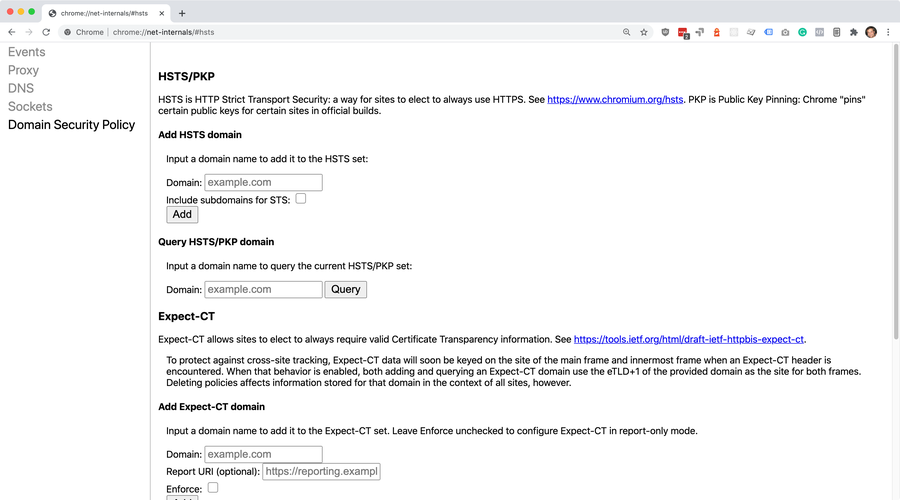Open the Sockets section in sidebar
Image resolution: width=900 pixels, height=500 pixels.
pos(30,106)
